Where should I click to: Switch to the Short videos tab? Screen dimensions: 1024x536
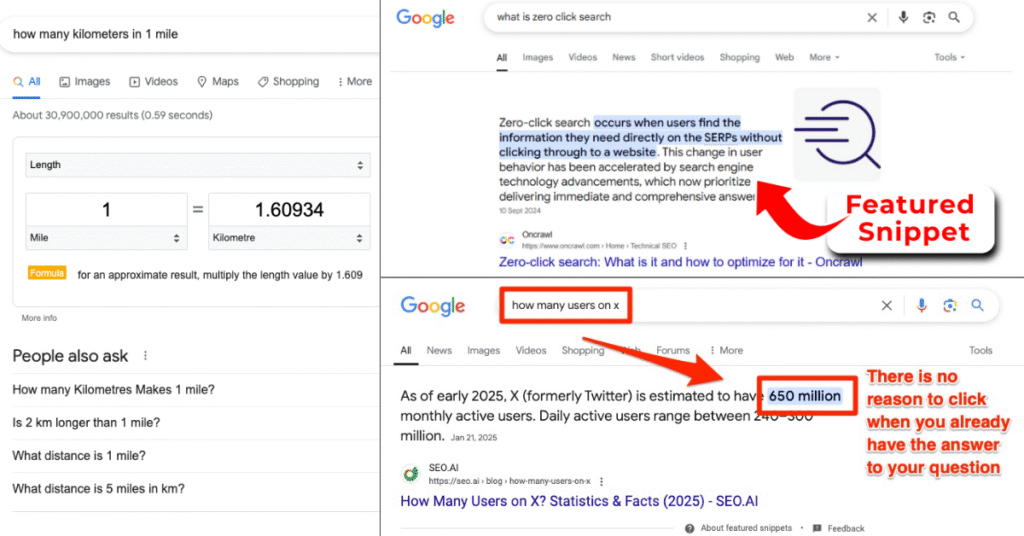click(x=677, y=57)
